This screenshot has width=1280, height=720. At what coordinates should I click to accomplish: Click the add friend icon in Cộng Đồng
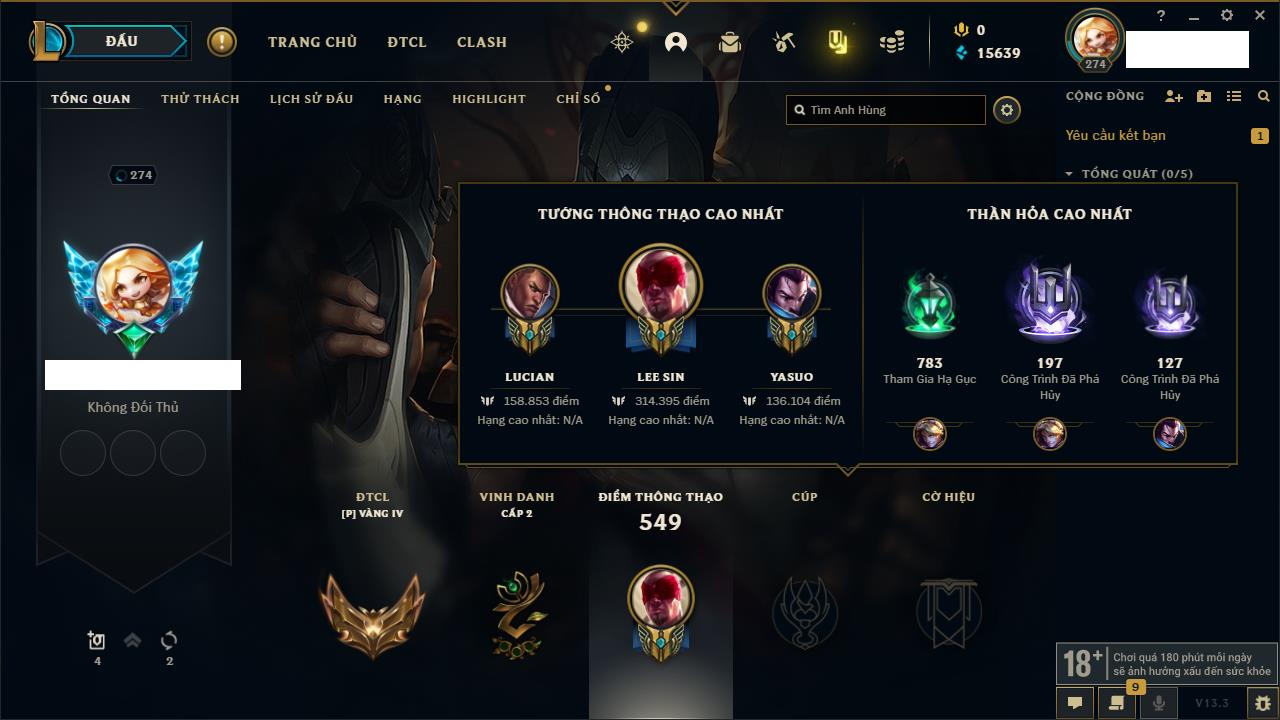(1174, 96)
